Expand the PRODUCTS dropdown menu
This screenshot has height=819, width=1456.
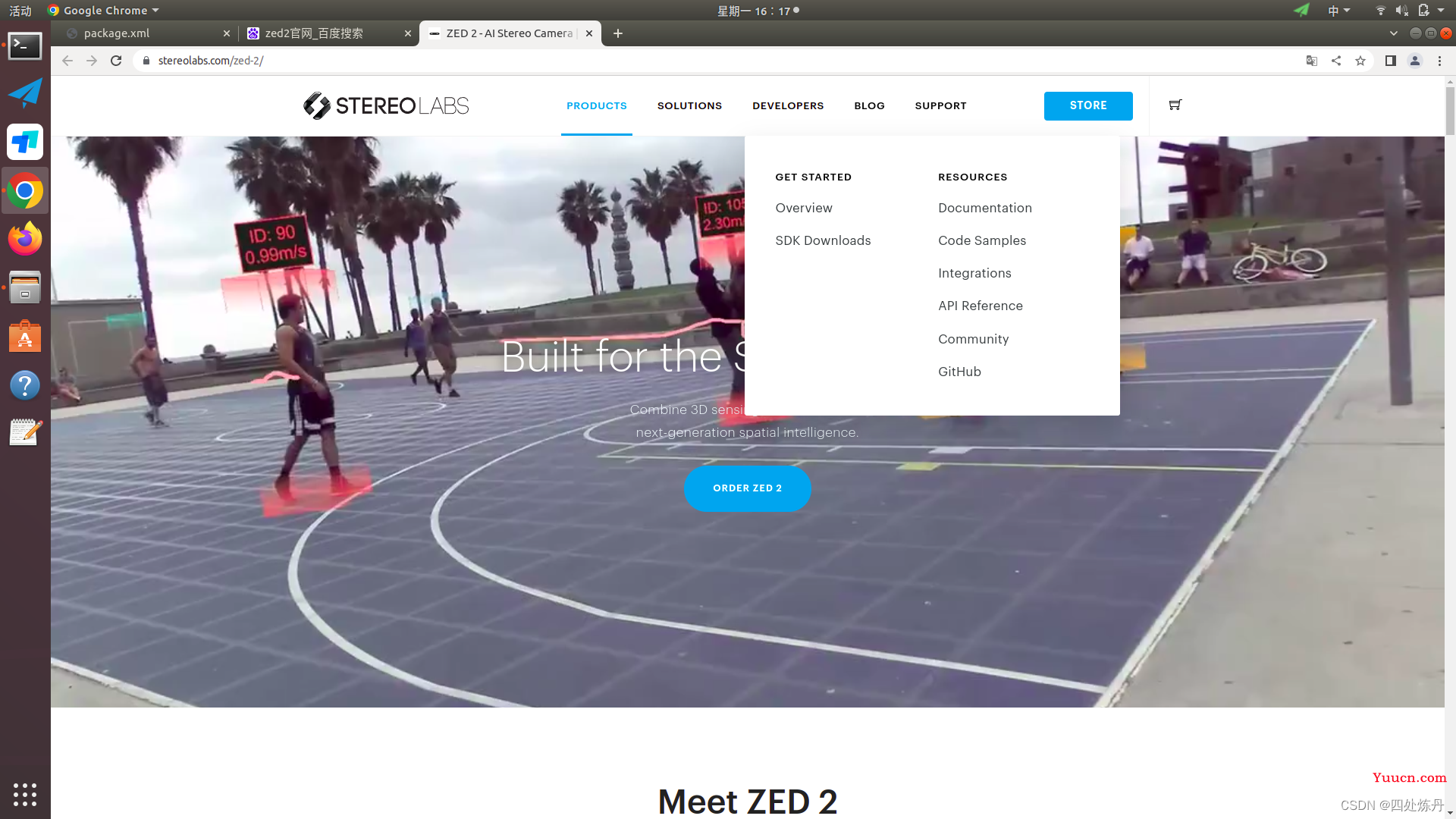[596, 105]
